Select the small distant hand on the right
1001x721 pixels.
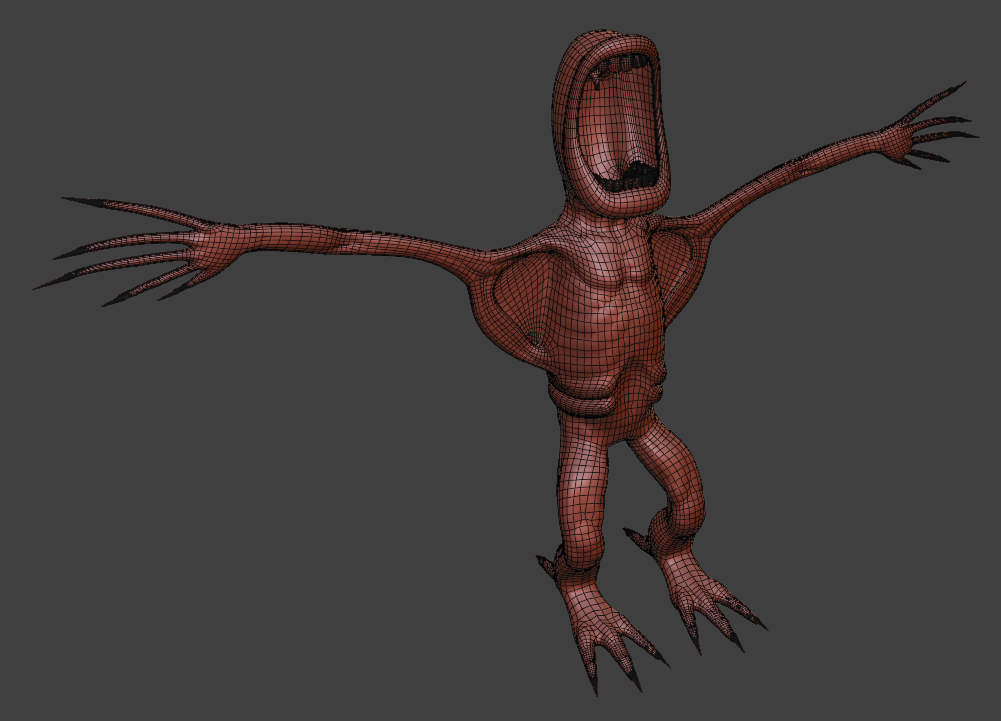tap(918, 133)
